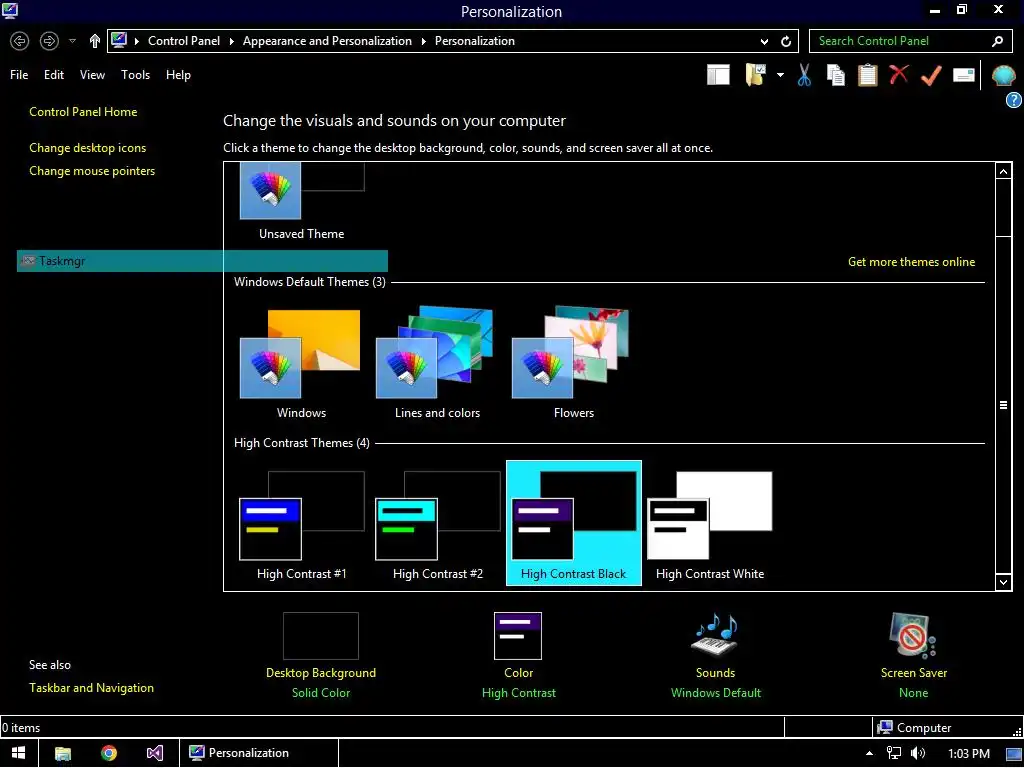The width and height of the screenshot is (1024, 768).
Task: Expand the arrow after Appearance and Personalization
Action: click(423, 41)
